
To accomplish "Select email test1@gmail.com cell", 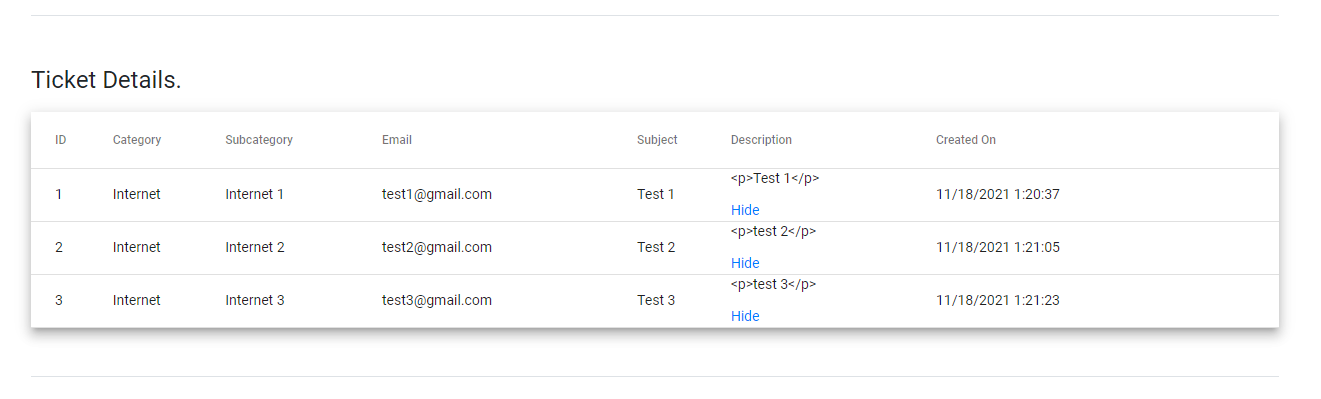I will click(437, 194).
